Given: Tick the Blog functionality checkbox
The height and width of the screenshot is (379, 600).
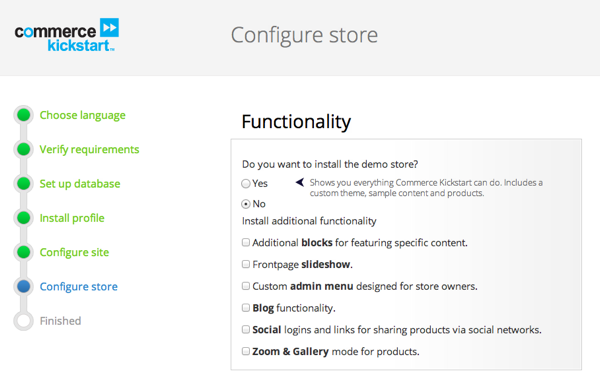Looking at the screenshot, I should 246,308.
